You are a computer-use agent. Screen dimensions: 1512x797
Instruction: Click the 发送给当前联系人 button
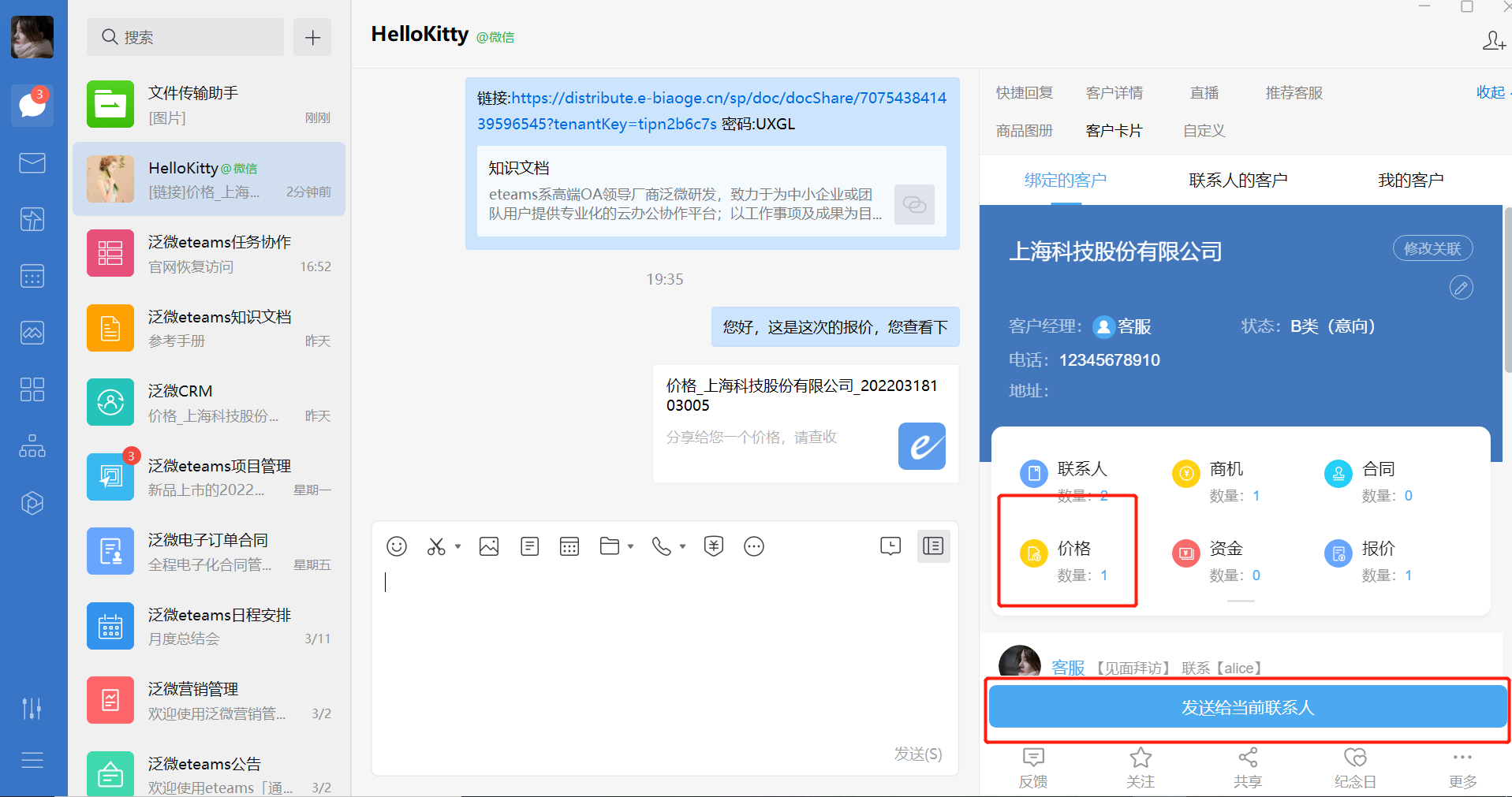1246,707
